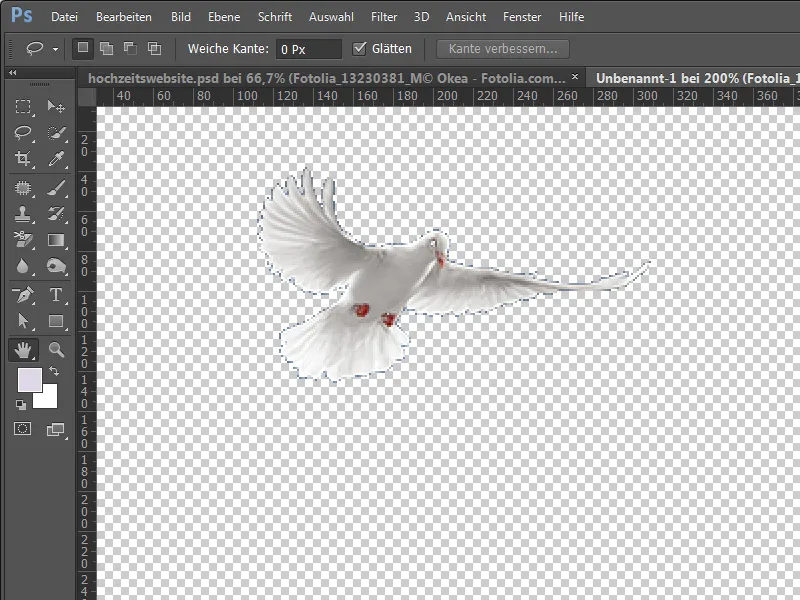This screenshot has height=600, width=800.
Task: Select the Blur tool
Action: click(23, 266)
